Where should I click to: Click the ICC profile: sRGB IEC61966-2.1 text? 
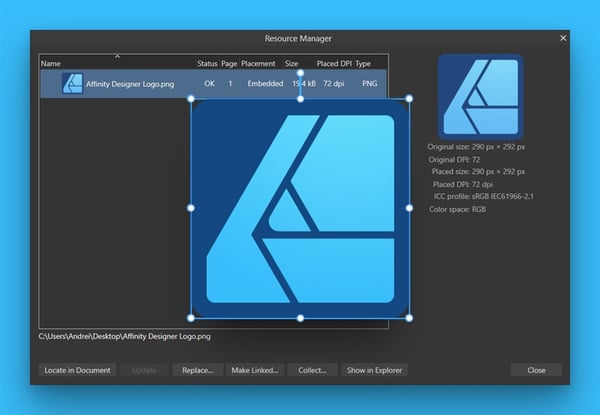point(484,197)
